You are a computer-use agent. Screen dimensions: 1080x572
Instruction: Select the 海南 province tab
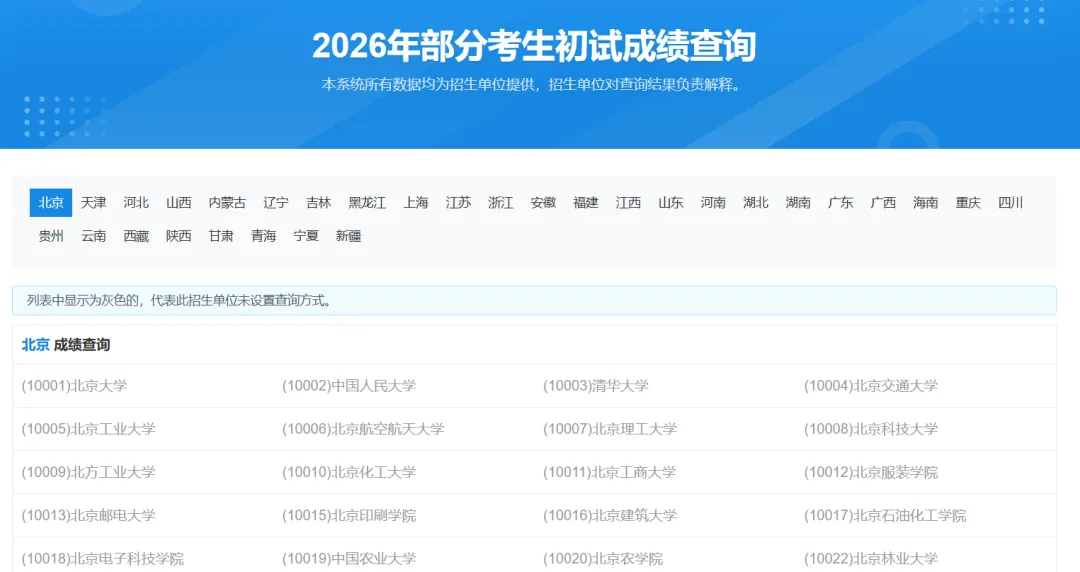click(926, 203)
